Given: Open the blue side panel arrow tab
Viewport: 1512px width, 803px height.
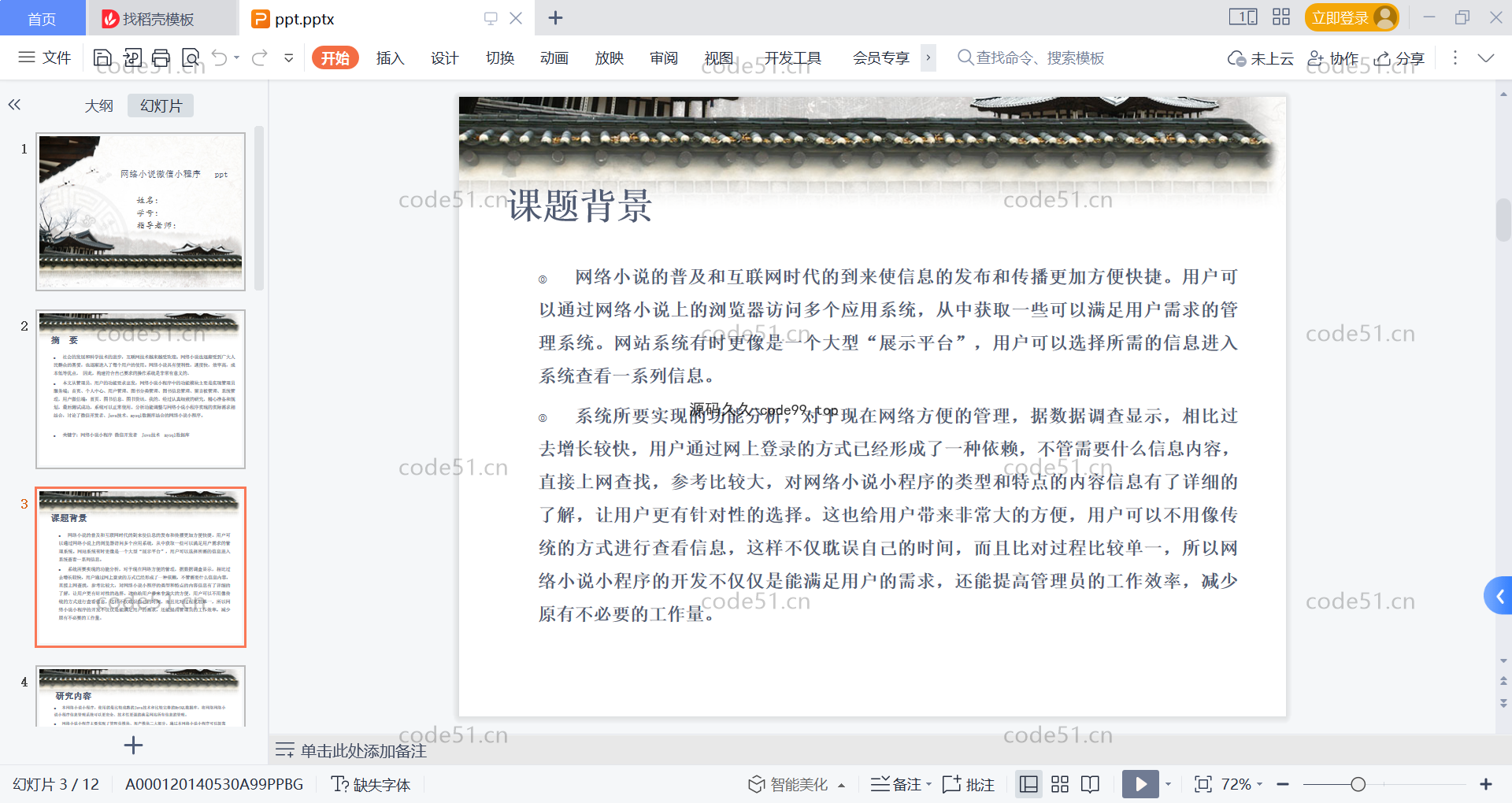Looking at the screenshot, I should (x=1499, y=596).
